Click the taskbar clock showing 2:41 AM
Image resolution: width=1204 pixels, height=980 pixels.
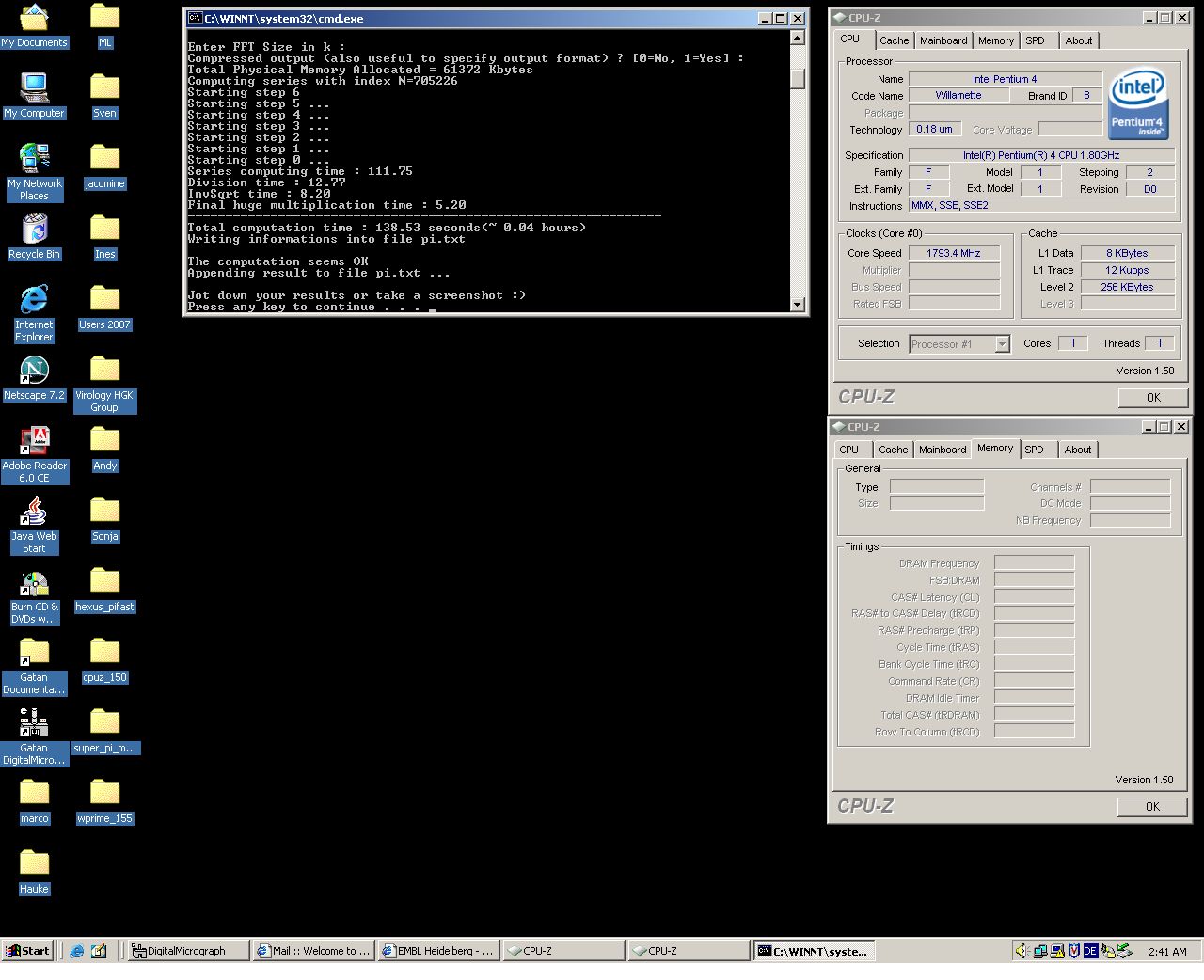point(1167,951)
